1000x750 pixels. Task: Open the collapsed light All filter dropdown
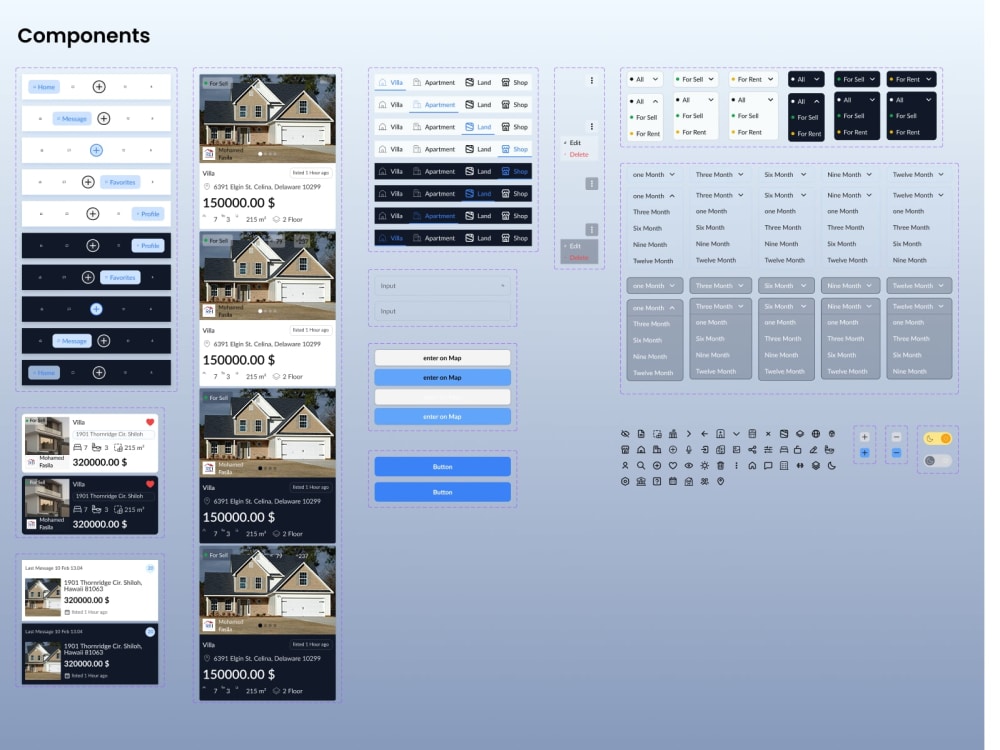pyautogui.click(x=645, y=79)
